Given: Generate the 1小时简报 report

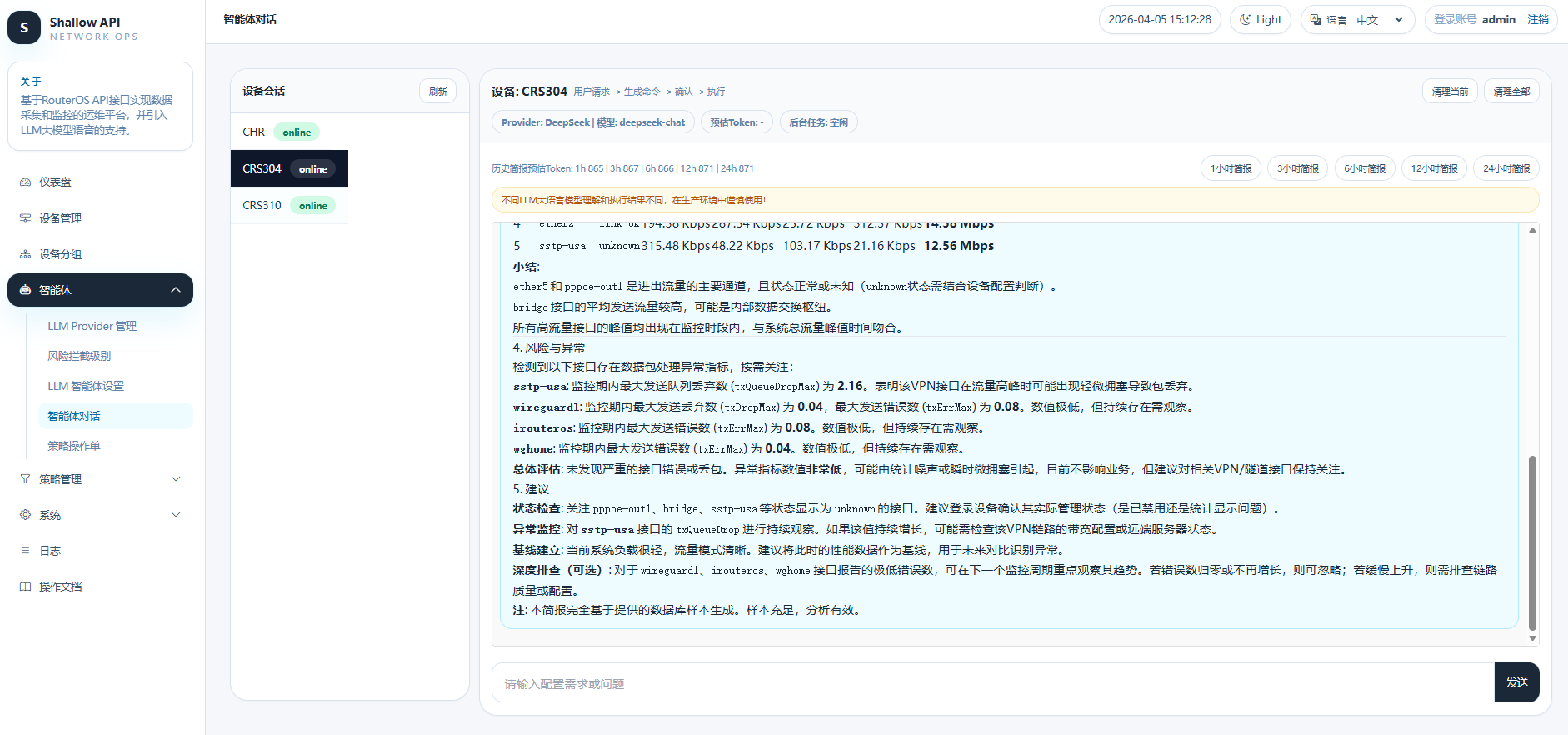Looking at the screenshot, I should [1231, 168].
